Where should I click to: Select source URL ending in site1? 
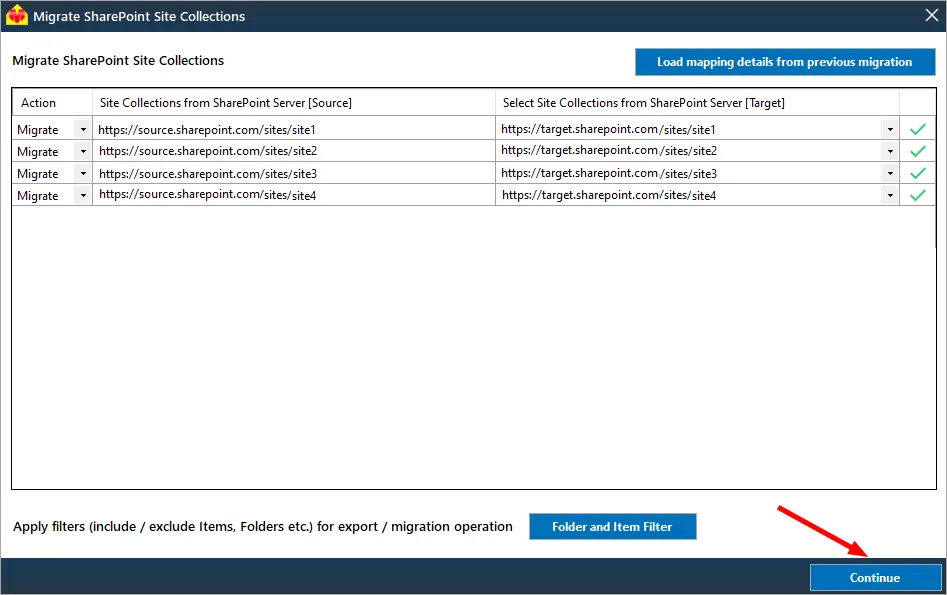tap(207, 129)
